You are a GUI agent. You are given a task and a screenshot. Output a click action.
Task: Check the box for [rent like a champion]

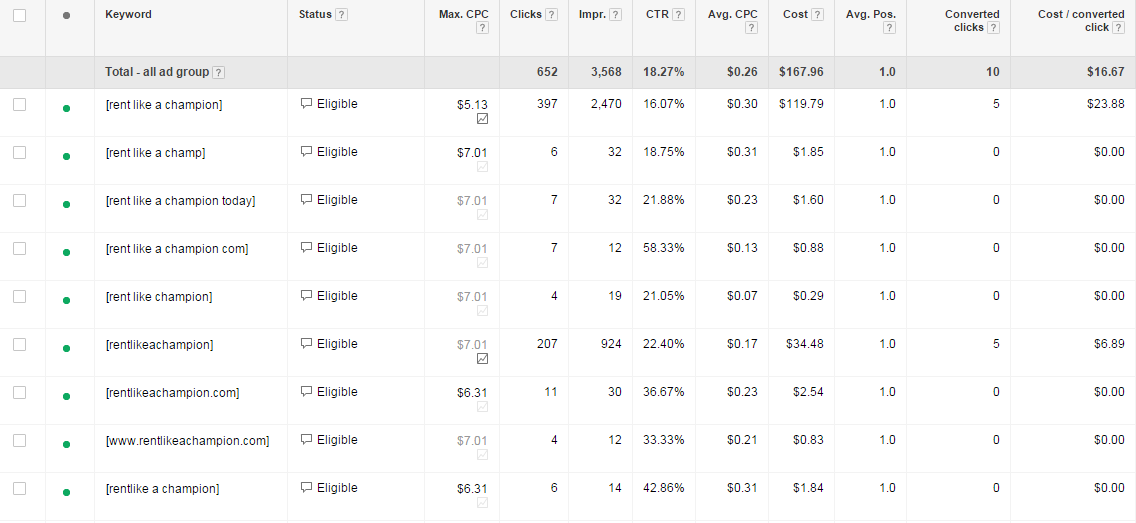pyautogui.click(x=20, y=104)
